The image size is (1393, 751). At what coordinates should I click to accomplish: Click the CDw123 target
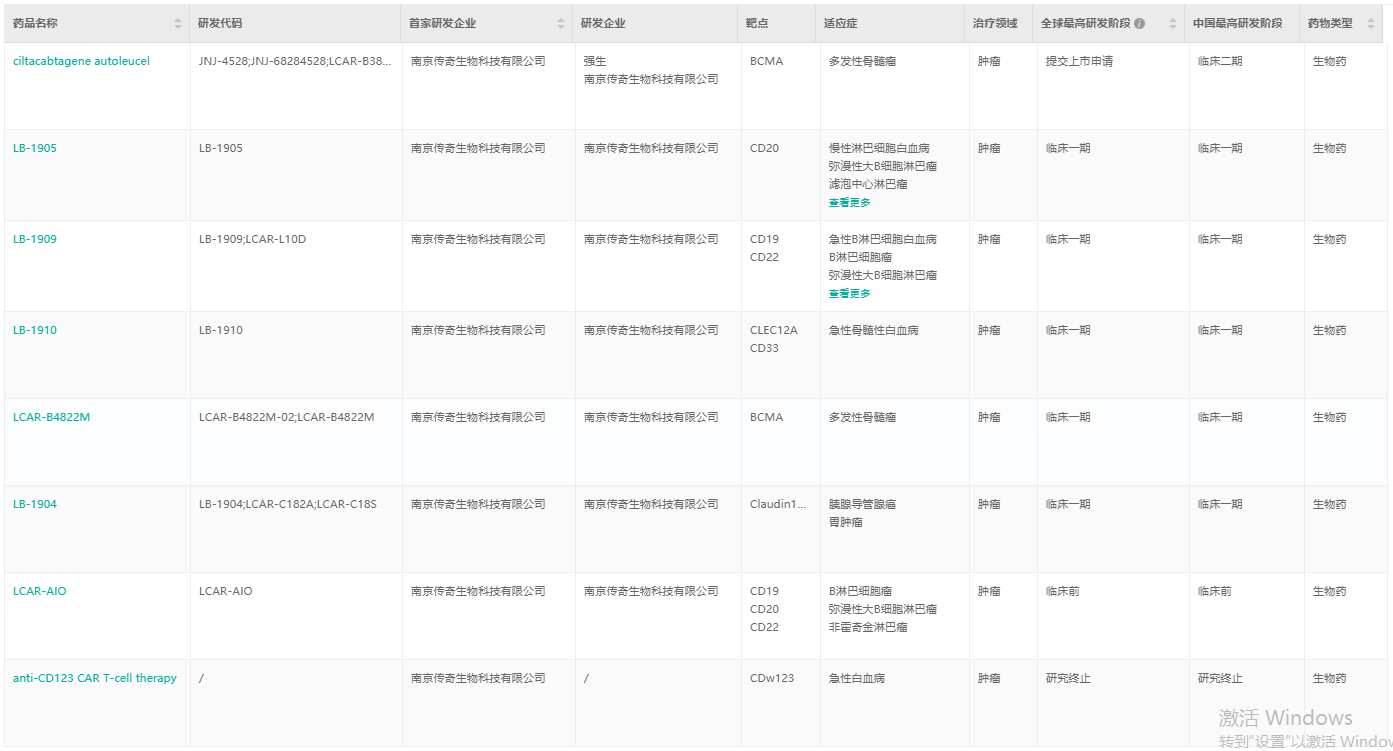[772, 678]
